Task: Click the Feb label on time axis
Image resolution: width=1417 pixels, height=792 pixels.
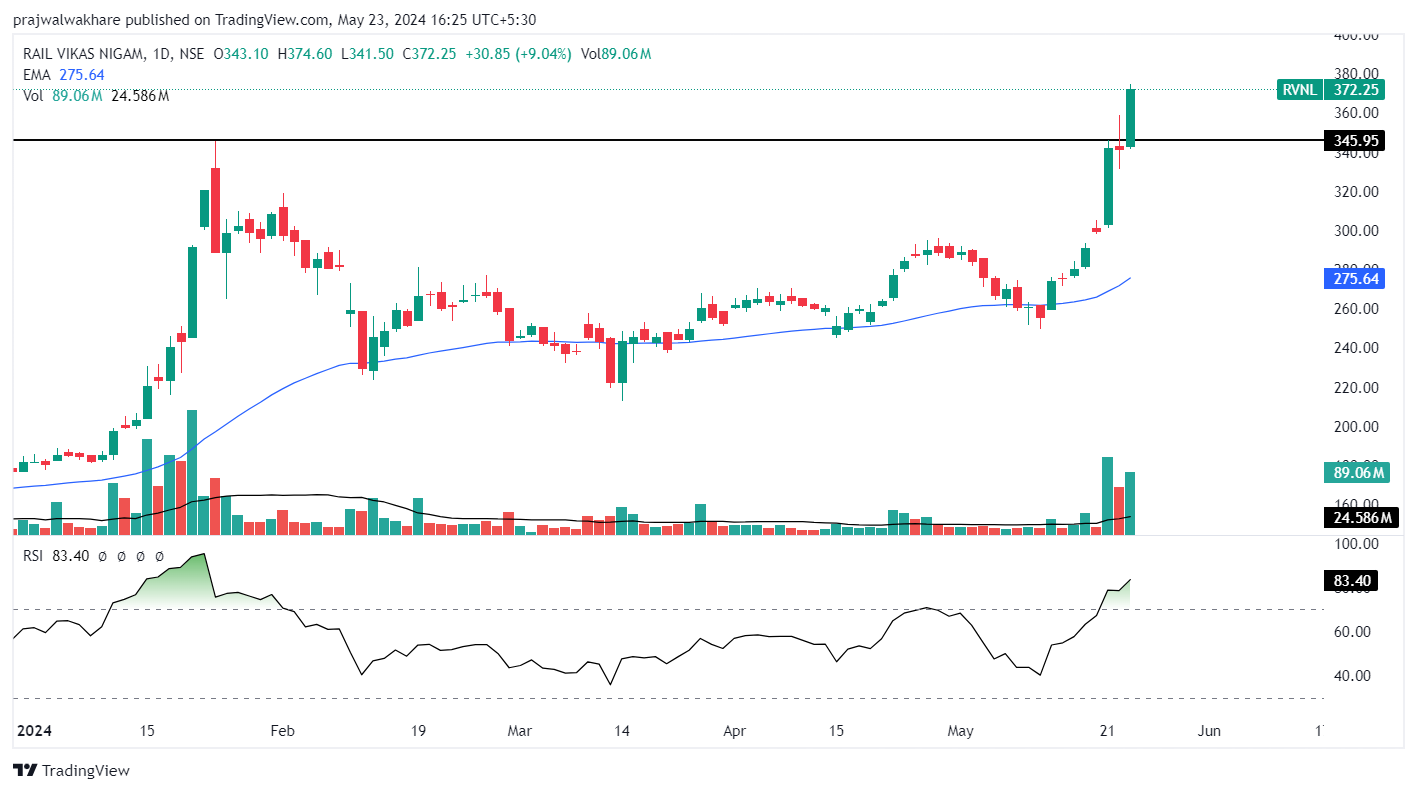Action: coord(283,731)
